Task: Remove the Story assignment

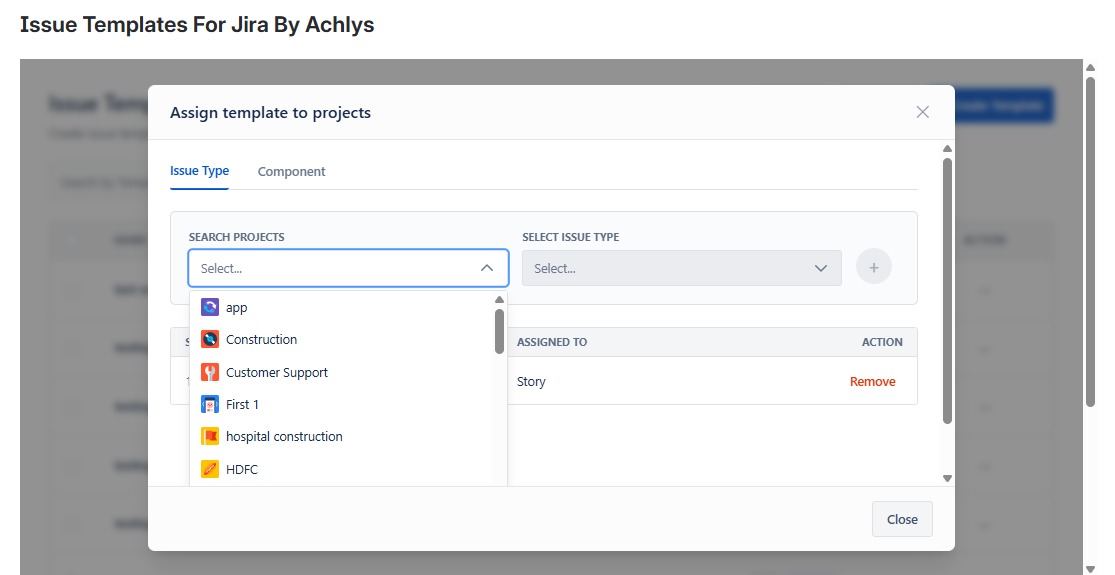Action: [x=872, y=381]
